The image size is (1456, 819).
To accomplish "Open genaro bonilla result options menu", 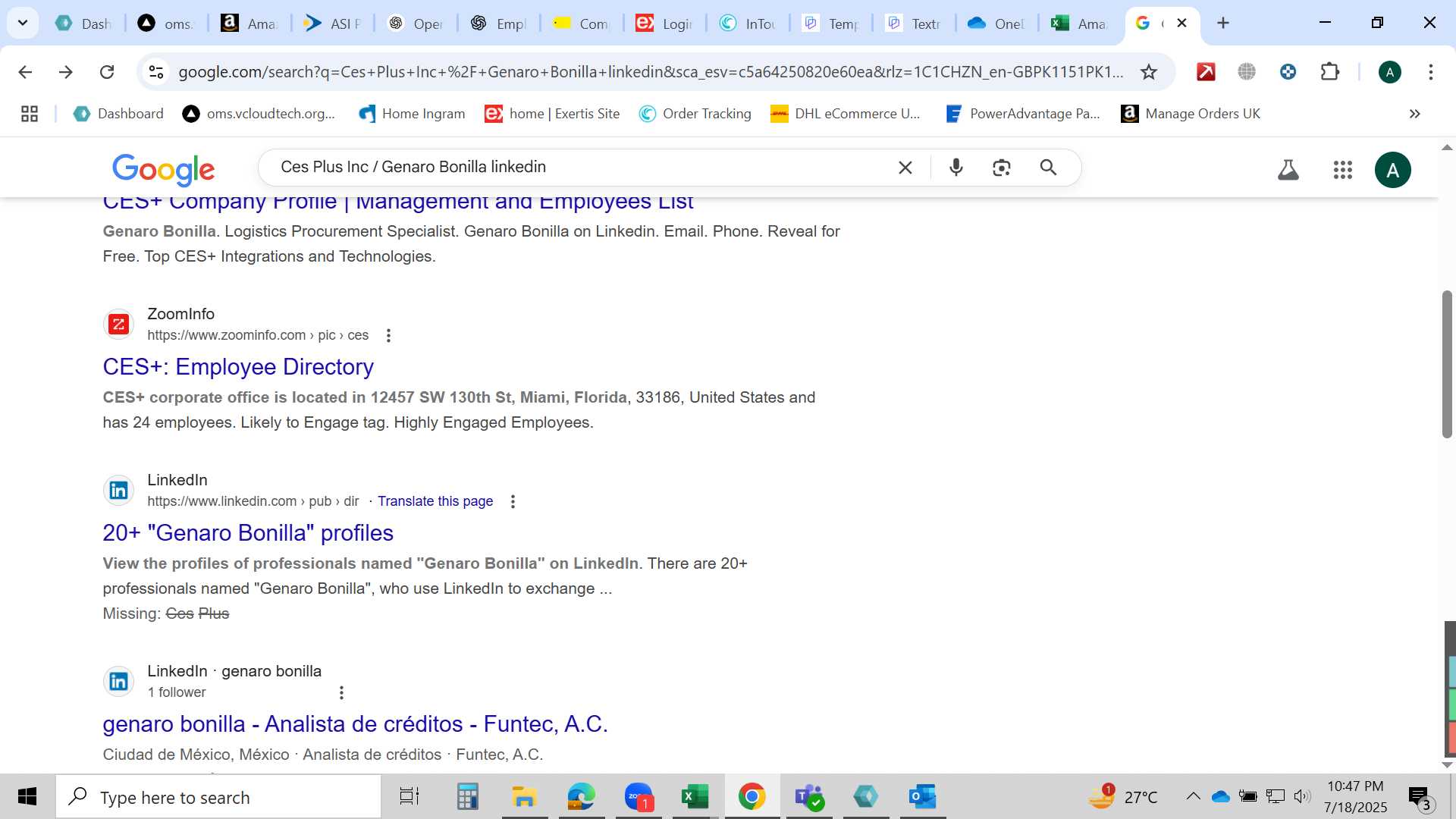I will (x=341, y=693).
